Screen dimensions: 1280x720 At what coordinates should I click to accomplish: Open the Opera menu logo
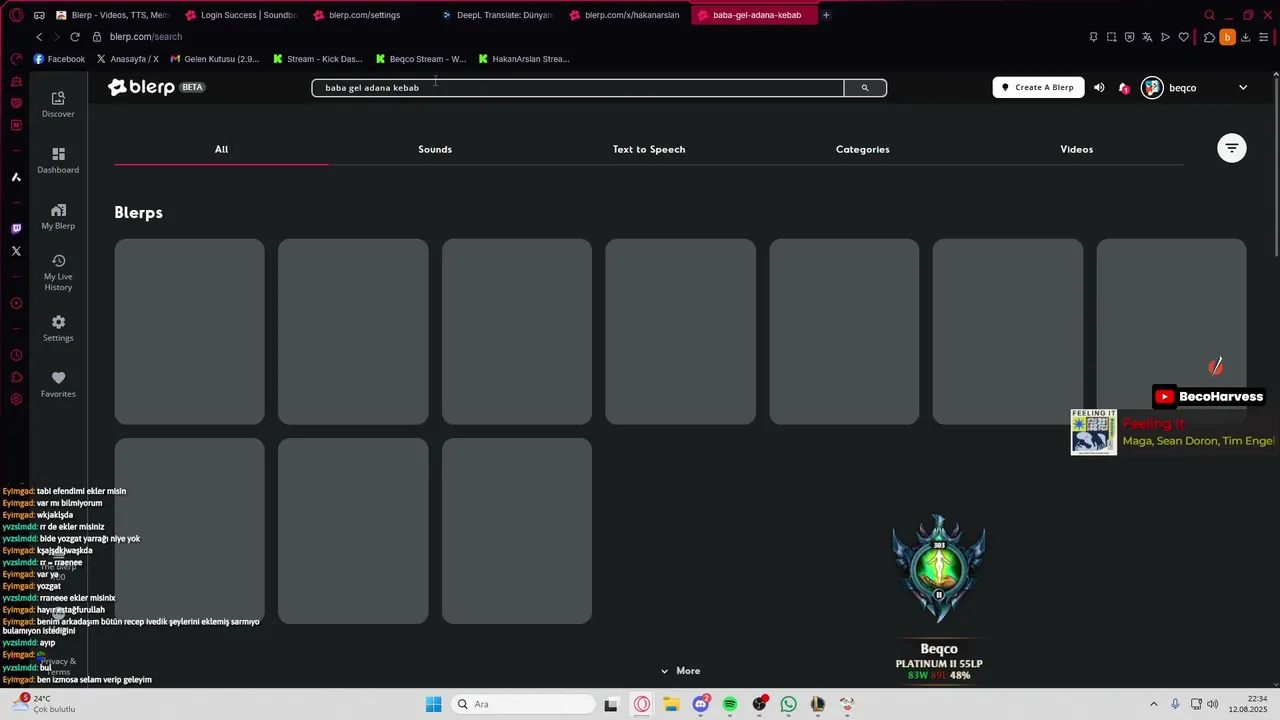click(16, 15)
